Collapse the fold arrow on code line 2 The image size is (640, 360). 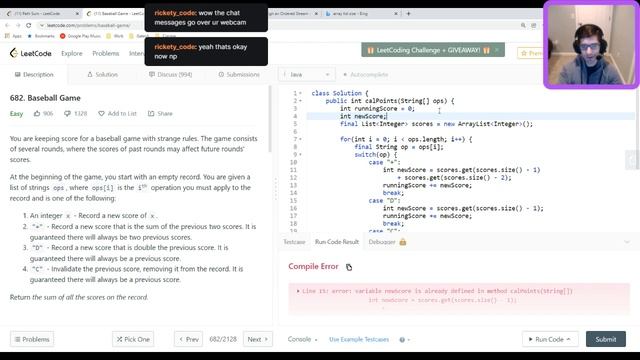(300, 101)
